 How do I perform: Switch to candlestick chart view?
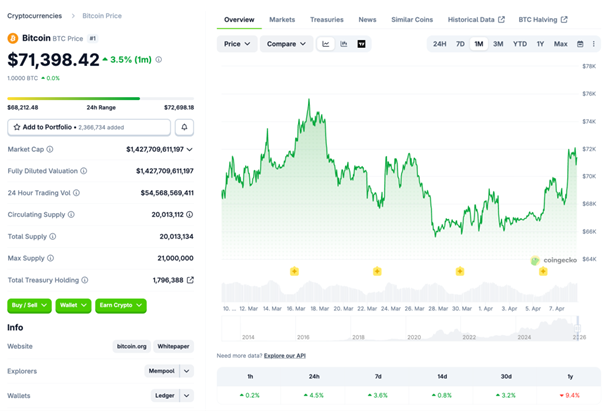tap(344, 44)
